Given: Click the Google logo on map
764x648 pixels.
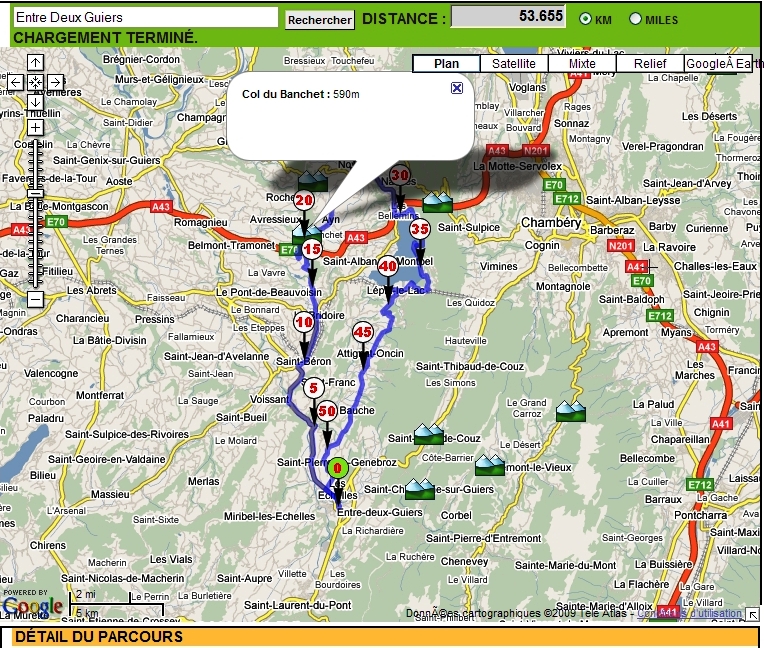Looking at the screenshot, I should [32, 605].
